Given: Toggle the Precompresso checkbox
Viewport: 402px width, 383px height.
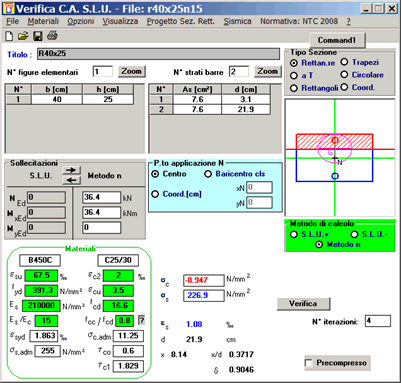Looking at the screenshot, I should [309, 363].
